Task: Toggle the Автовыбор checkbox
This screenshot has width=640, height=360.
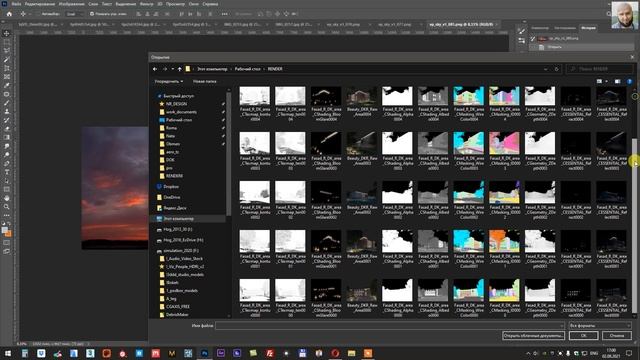Action: (38, 14)
